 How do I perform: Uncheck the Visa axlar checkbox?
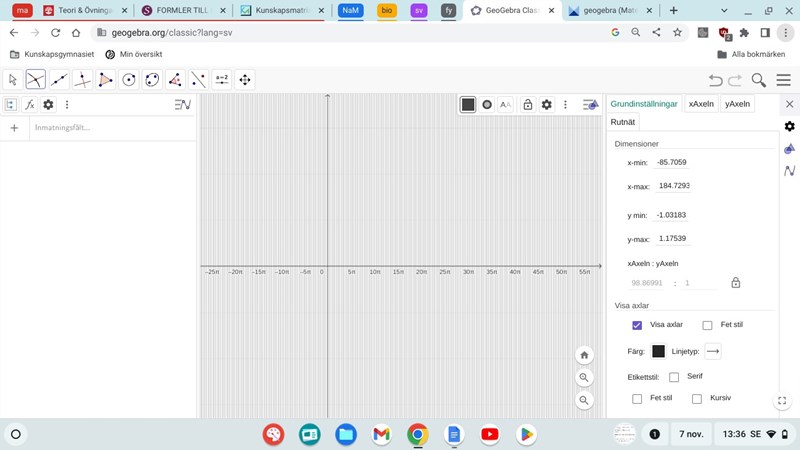[637, 325]
